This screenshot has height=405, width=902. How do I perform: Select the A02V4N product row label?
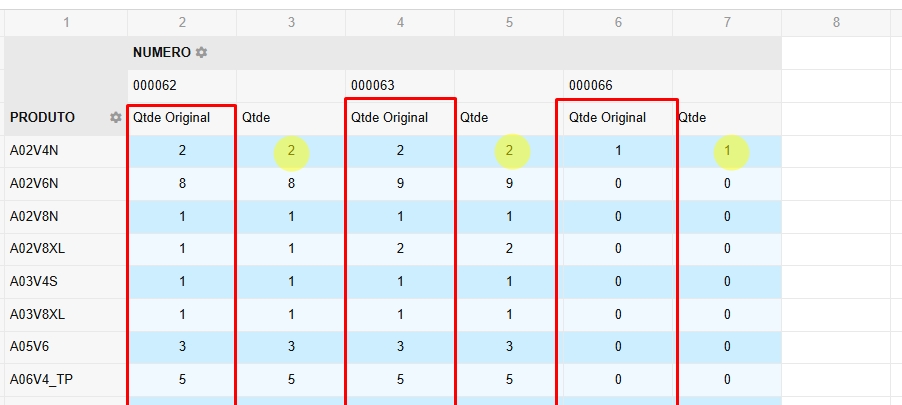[34, 151]
